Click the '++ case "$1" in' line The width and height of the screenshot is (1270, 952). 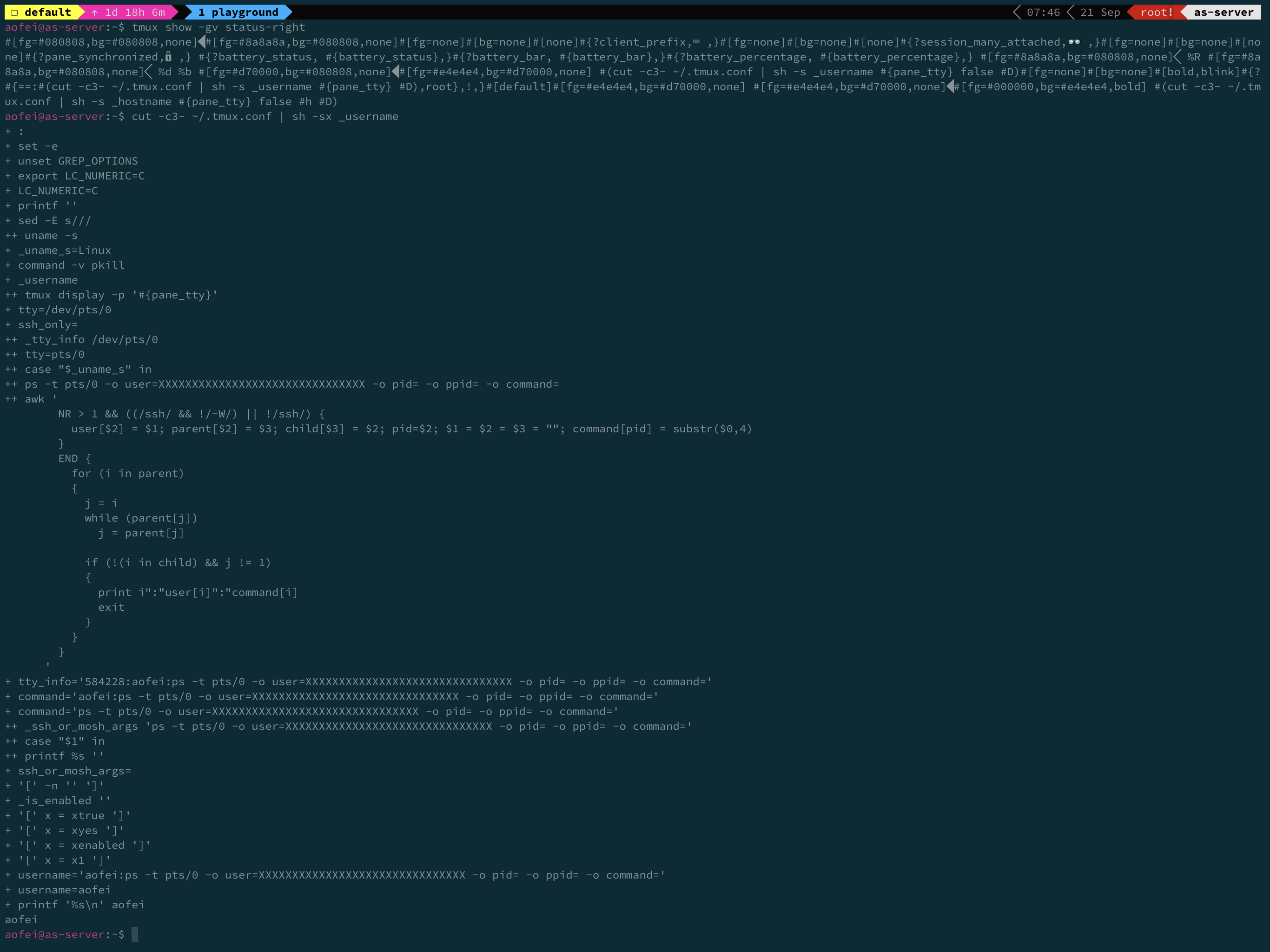coord(54,742)
